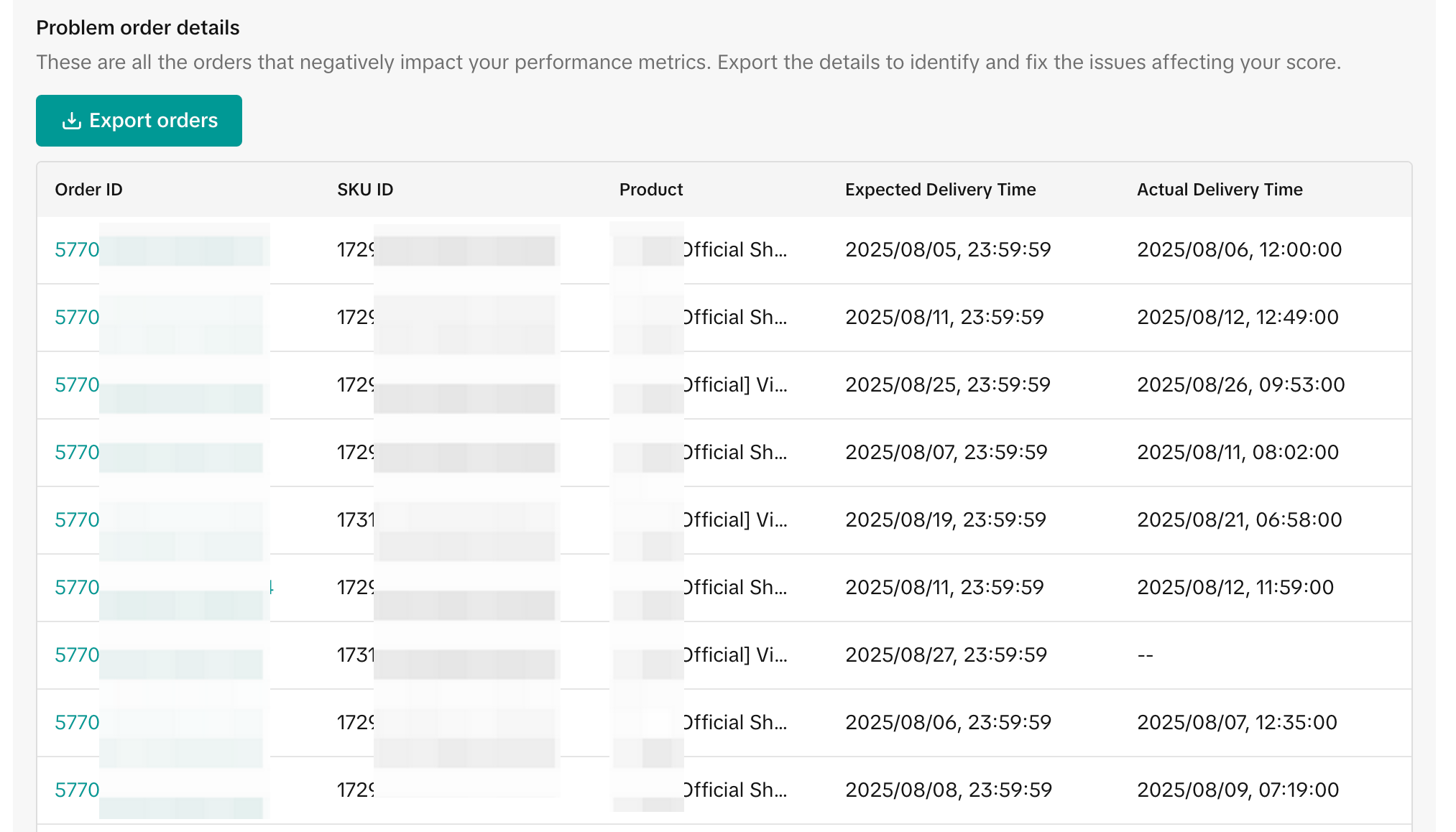Click the Actual Delivery Time column header

(x=1219, y=190)
